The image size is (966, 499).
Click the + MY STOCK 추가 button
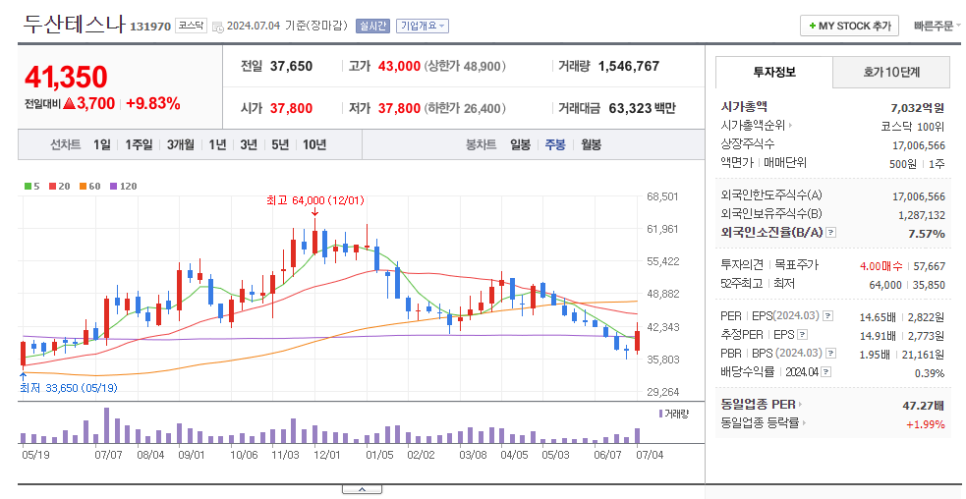pyautogui.click(x=850, y=26)
